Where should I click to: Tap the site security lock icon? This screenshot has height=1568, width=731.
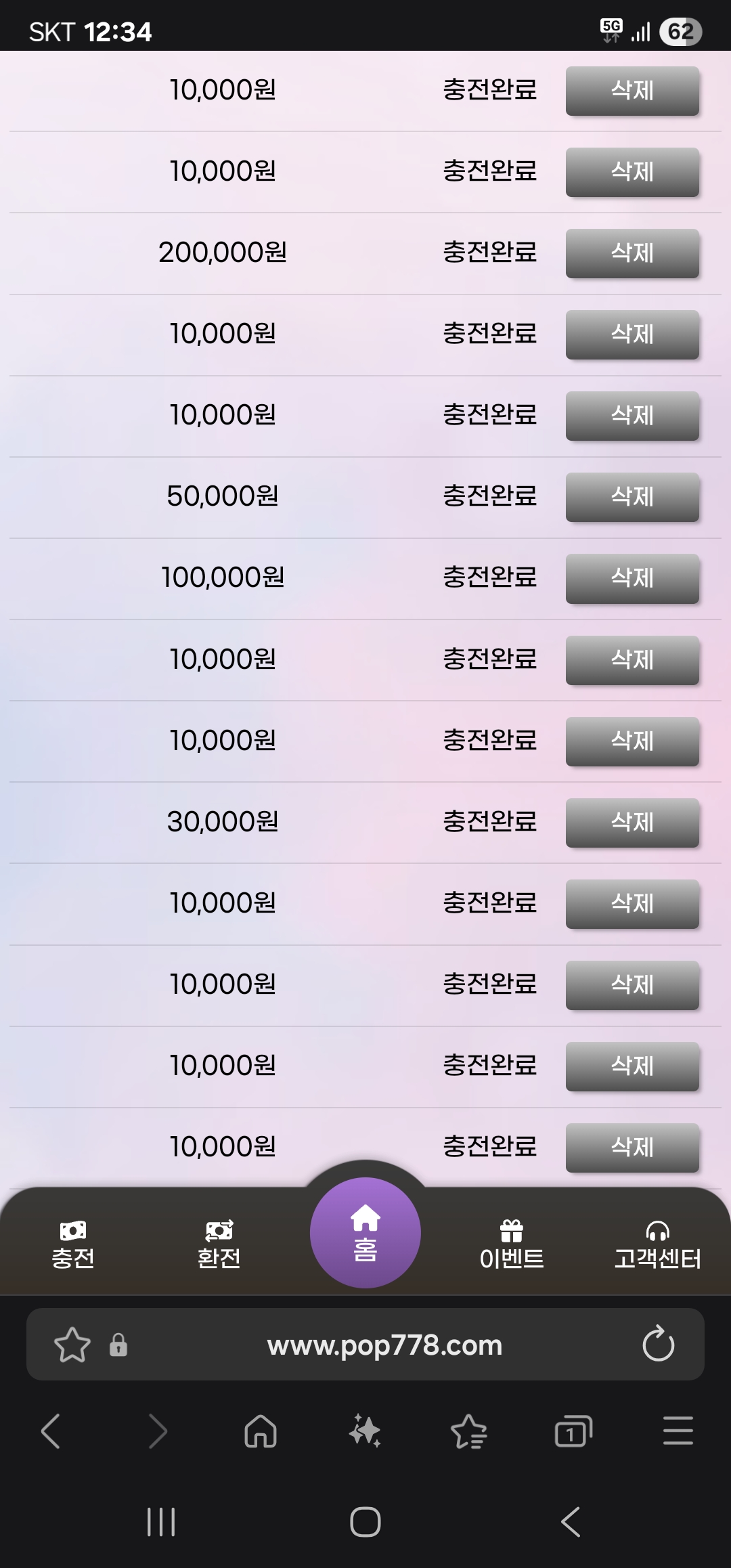coord(118,1345)
